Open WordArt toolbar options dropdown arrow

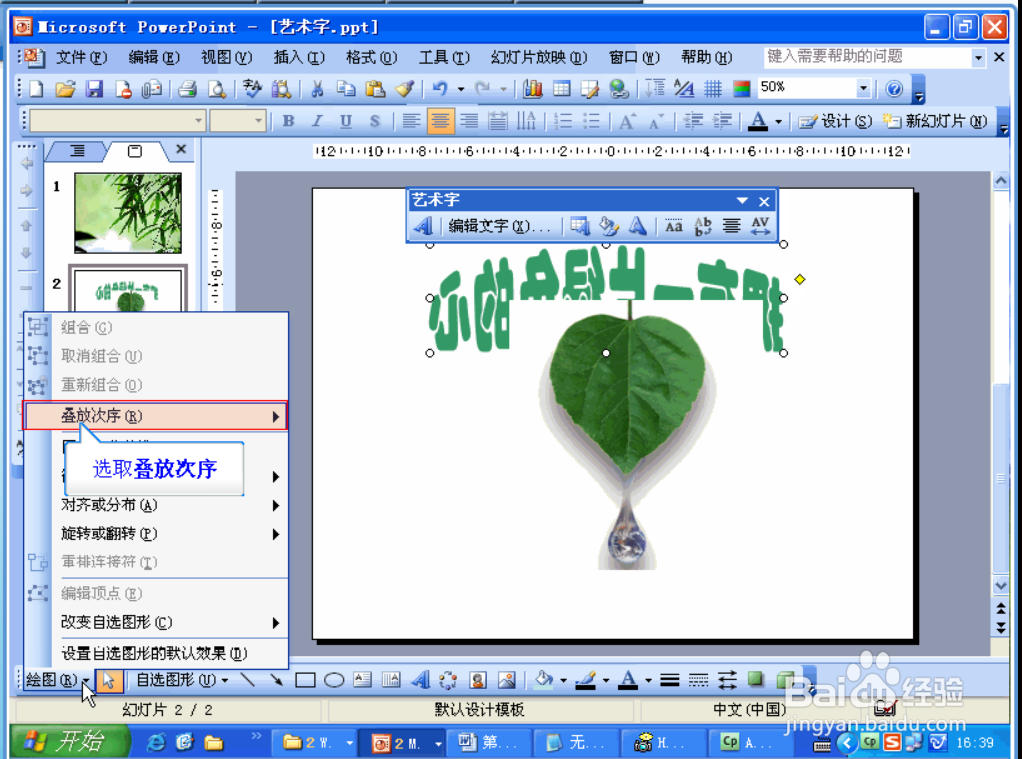point(742,201)
